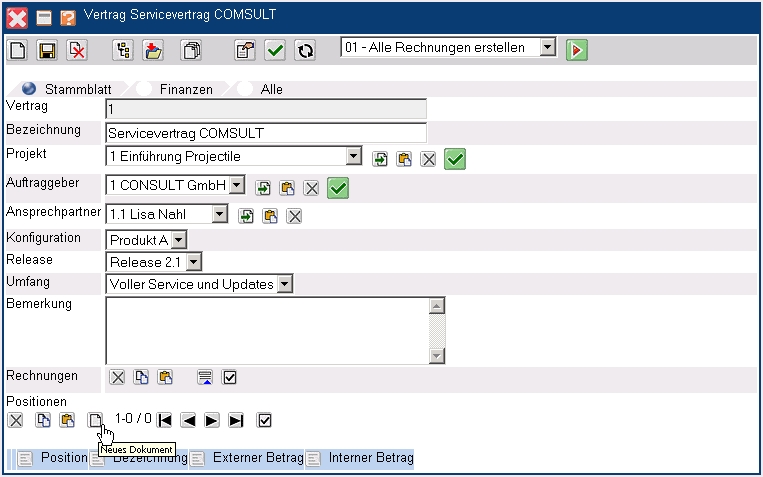
Task: Confirm Projekt with large green check button
Action: click(x=455, y=159)
